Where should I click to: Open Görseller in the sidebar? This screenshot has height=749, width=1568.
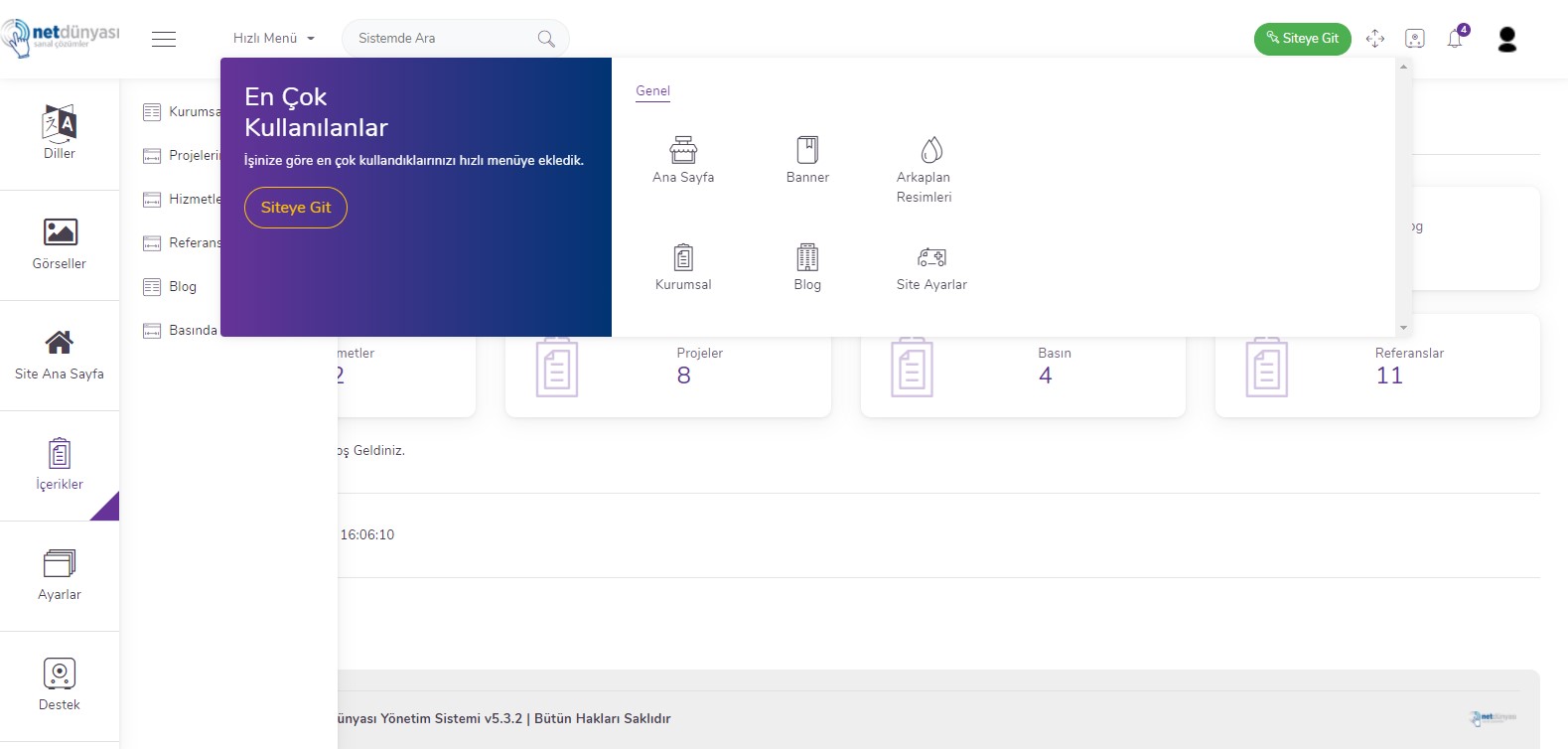coord(60,244)
